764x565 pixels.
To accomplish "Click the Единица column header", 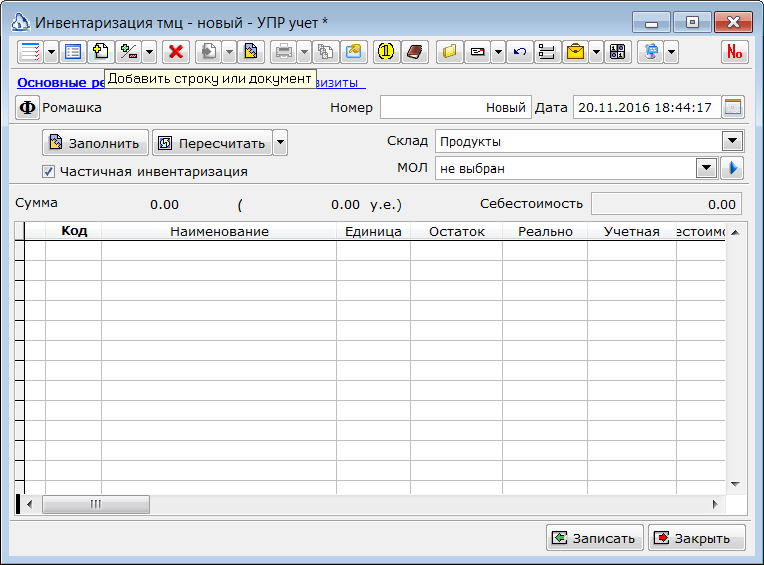I will click(x=373, y=231).
